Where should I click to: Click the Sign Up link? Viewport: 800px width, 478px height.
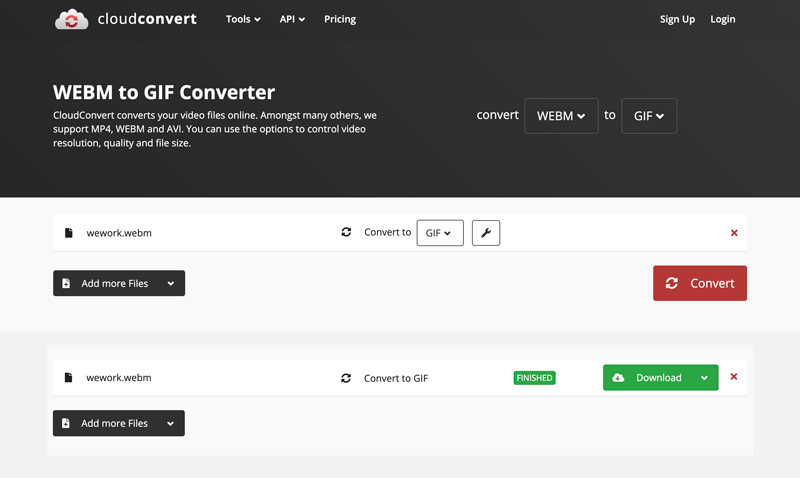(677, 19)
